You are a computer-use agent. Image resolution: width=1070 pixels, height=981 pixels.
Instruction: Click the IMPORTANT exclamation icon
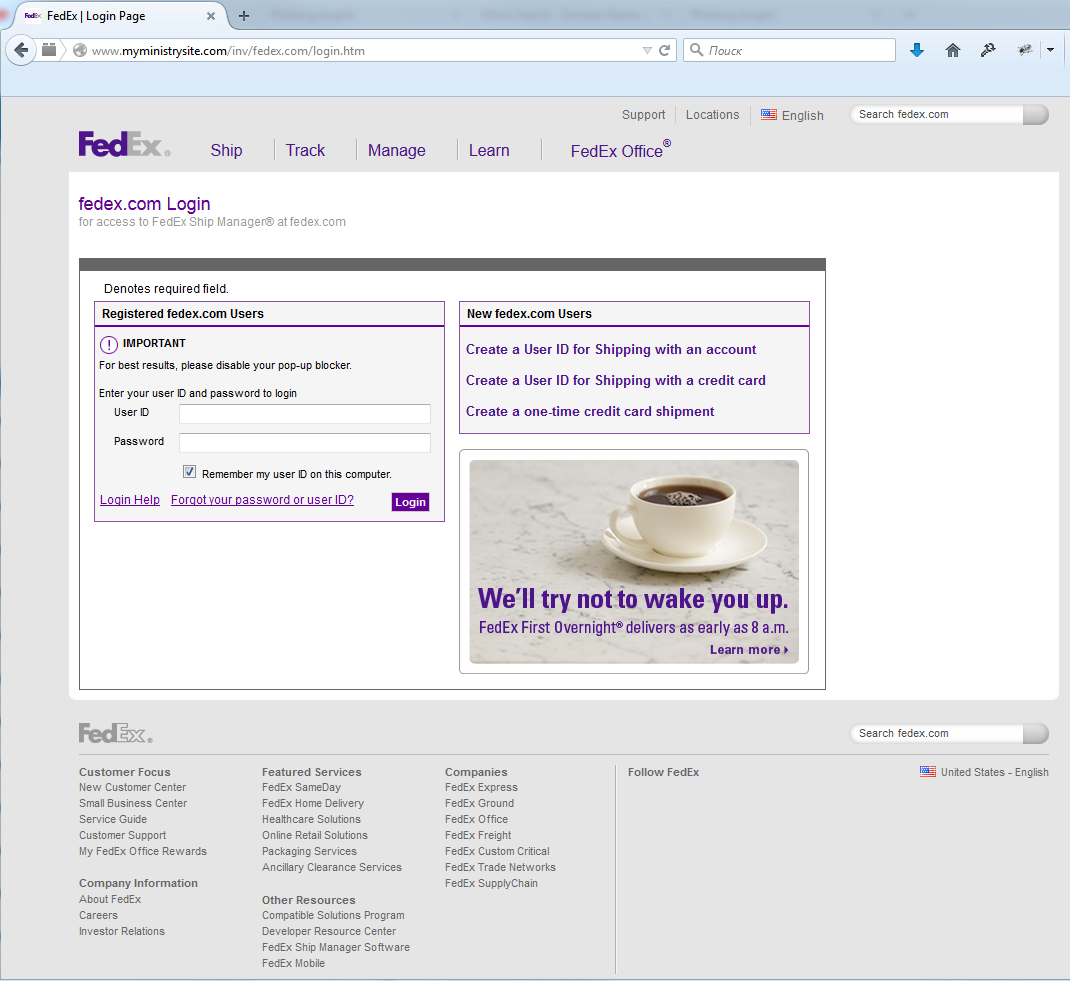point(109,345)
